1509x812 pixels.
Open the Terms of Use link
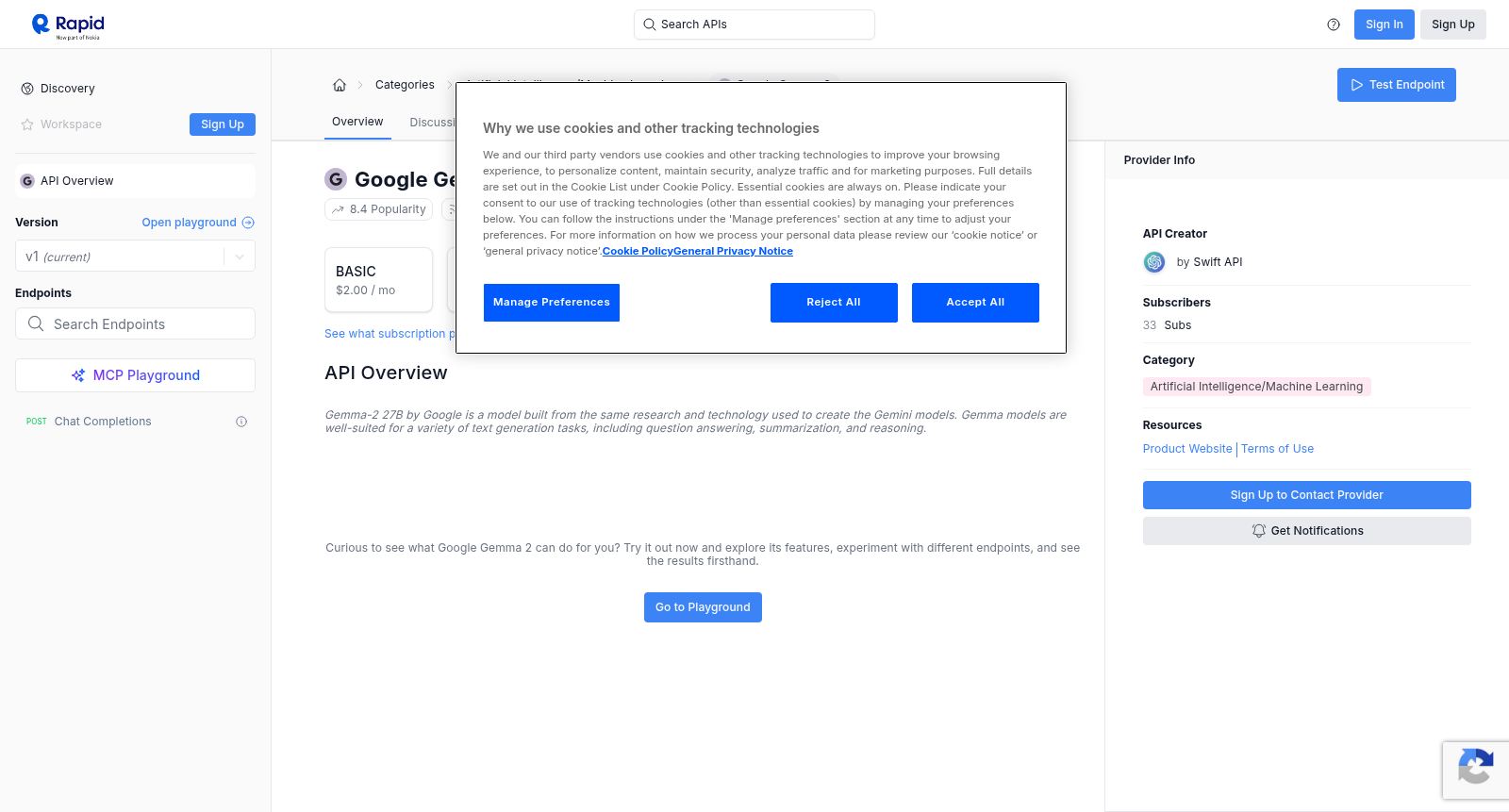(1277, 449)
